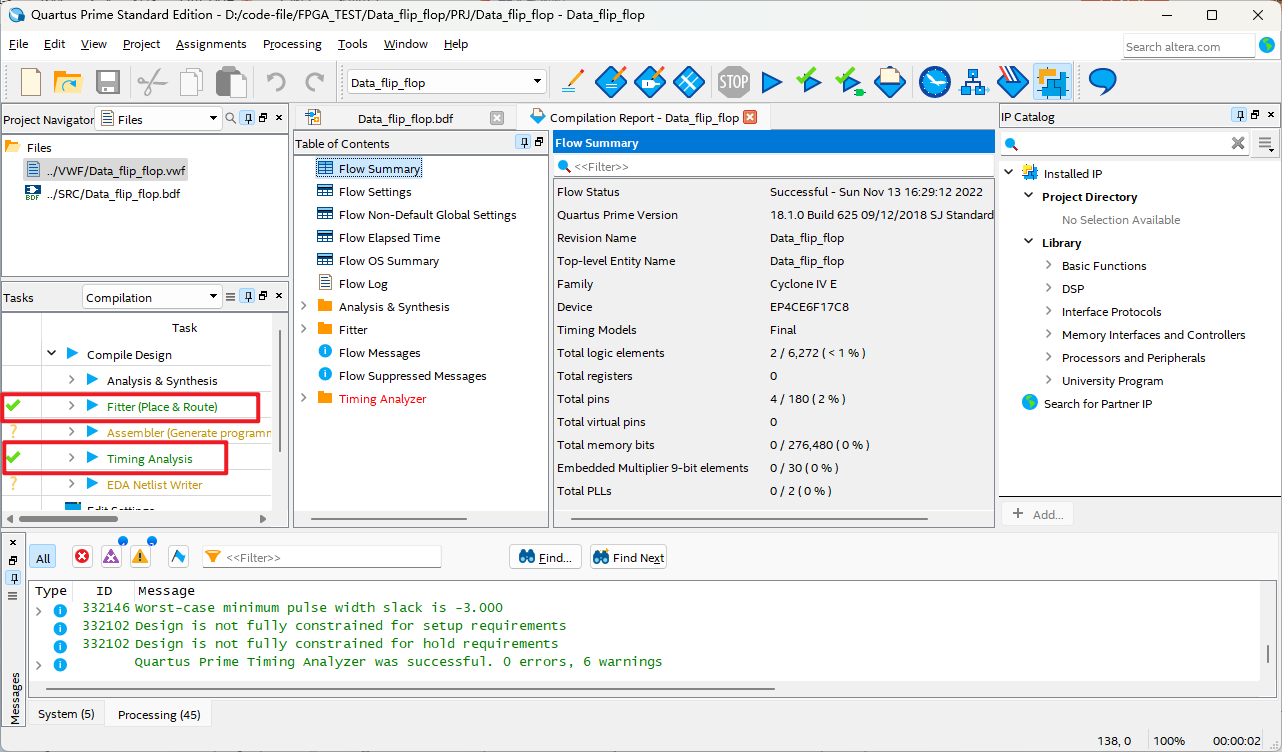
Task: Toggle the All messages filter
Action: [x=43, y=558]
